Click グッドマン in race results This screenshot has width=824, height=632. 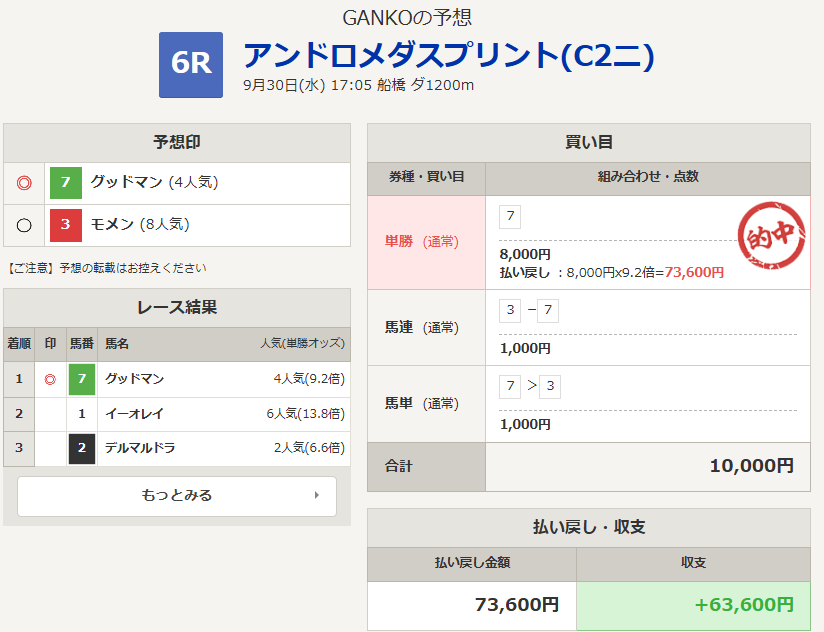[135, 379]
